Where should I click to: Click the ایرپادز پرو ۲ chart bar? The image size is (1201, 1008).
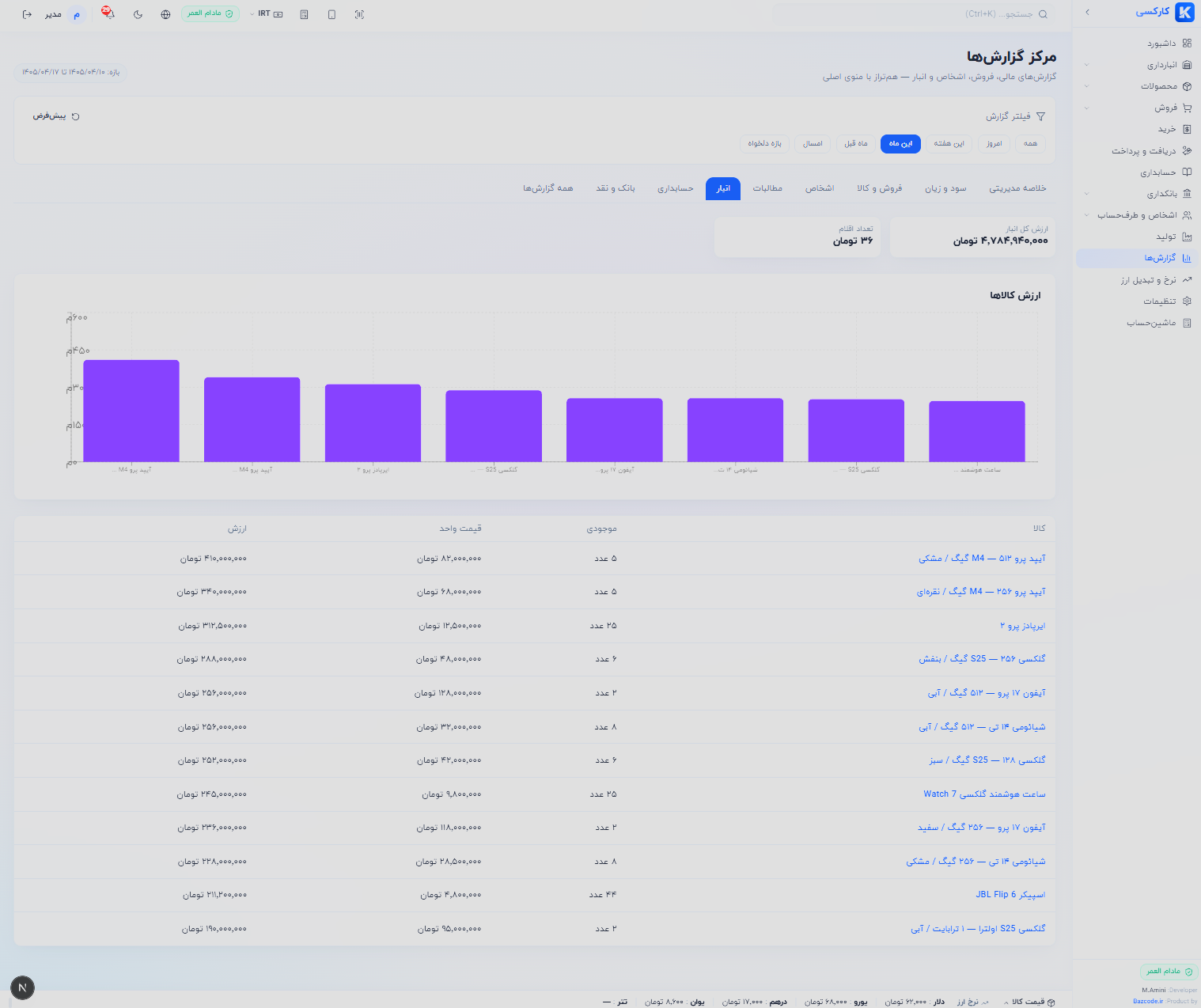(373, 423)
